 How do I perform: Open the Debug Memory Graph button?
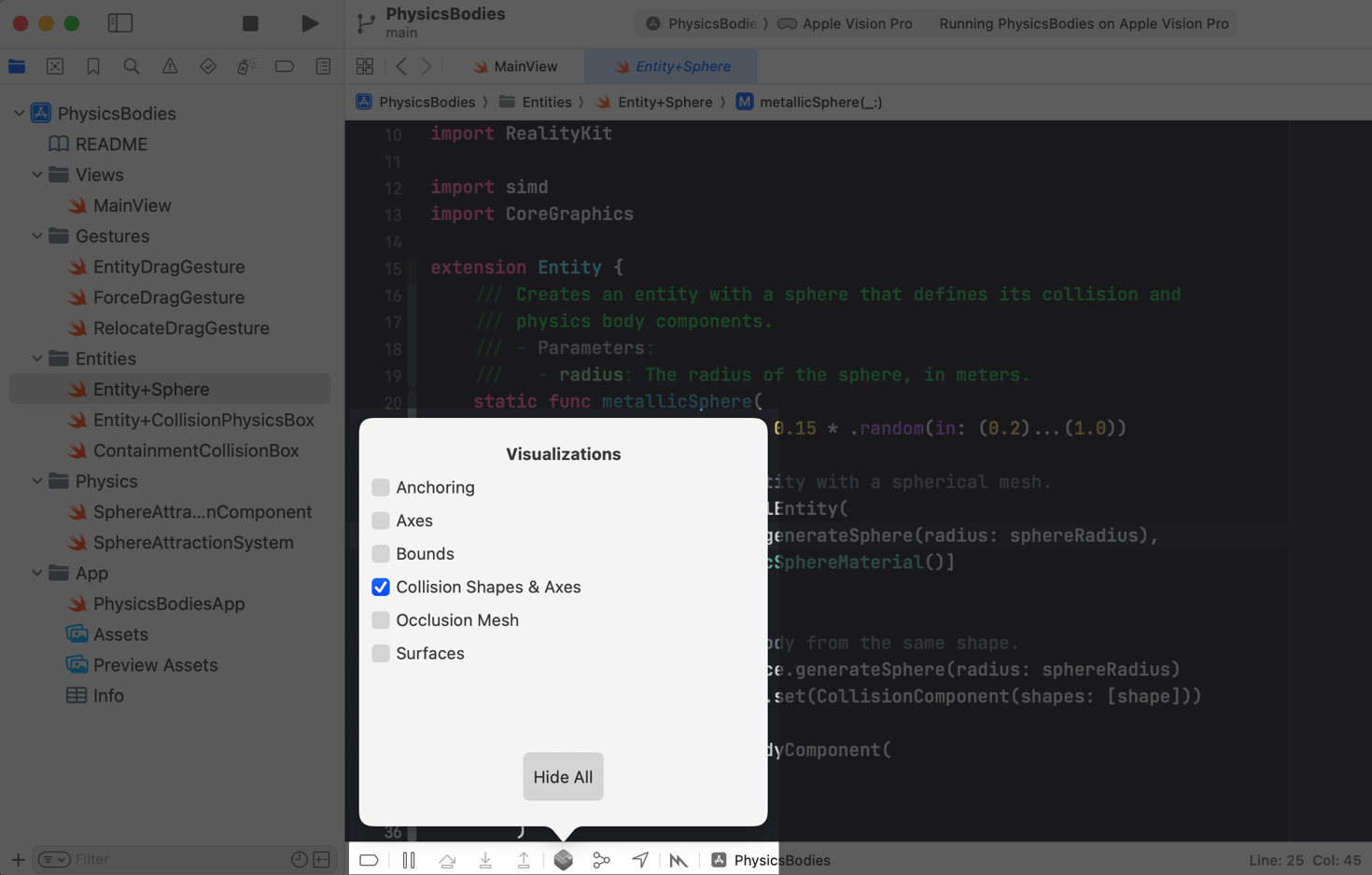coord(602,860)
